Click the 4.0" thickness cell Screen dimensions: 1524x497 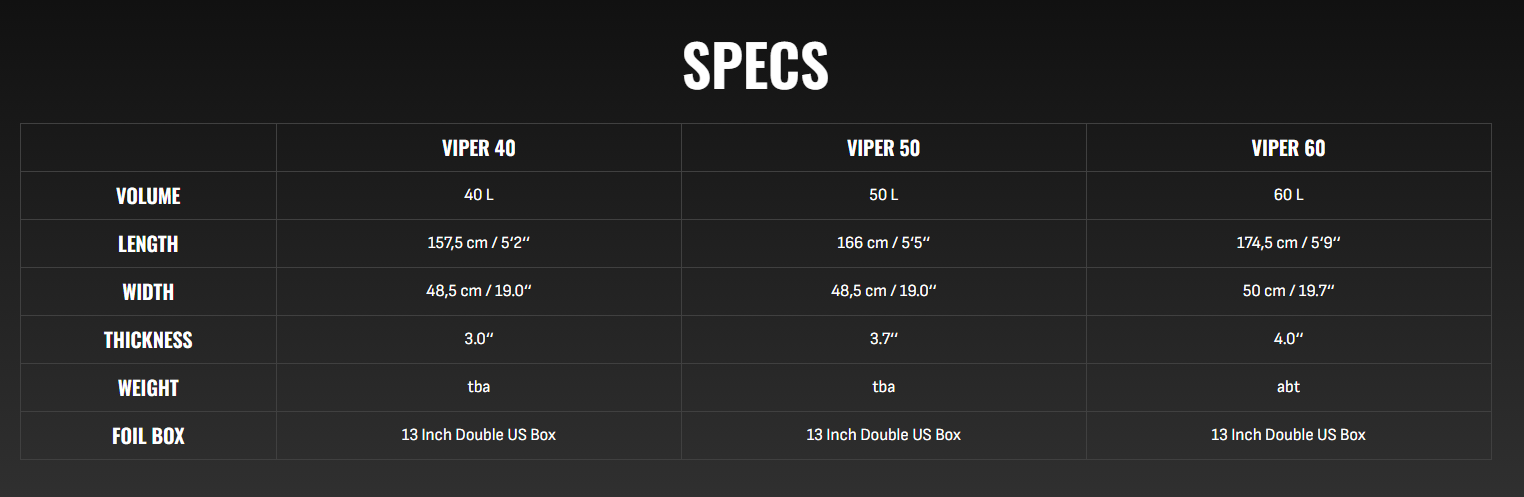(1288, 339)
